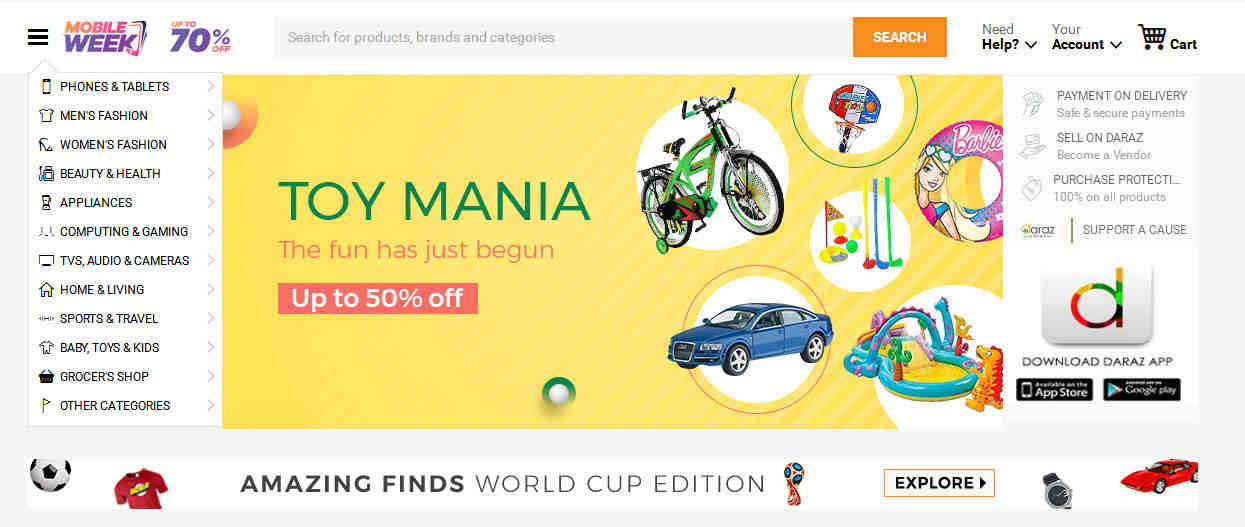Click the Grocer's Shop basket icon
The width and height of the screenshot is (1245, 527).
[x=46, y=377]
